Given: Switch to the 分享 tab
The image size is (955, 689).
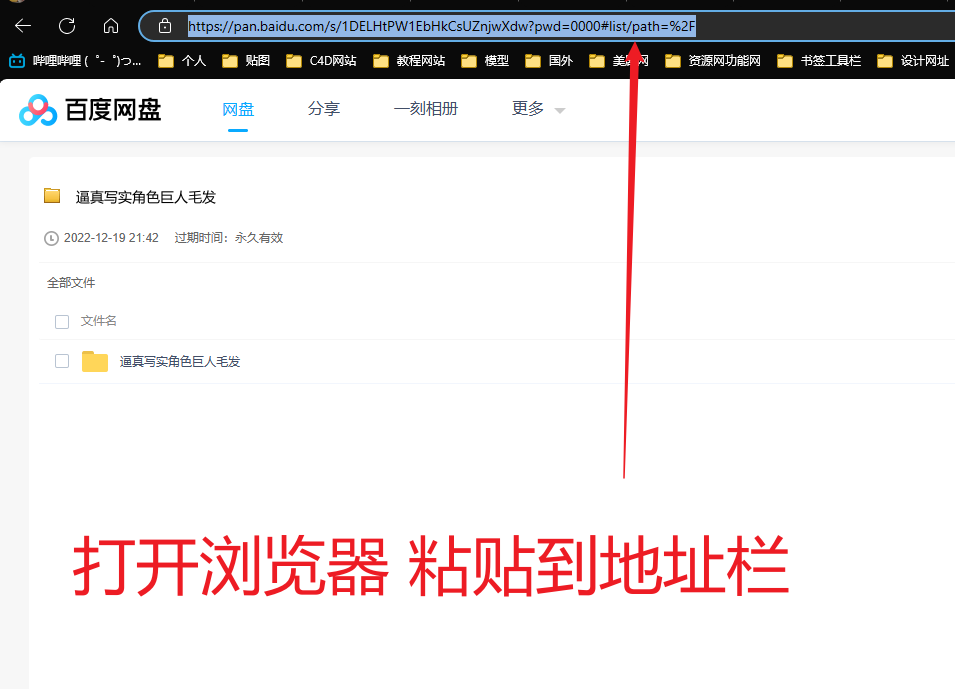Looking at the screenshot, I should (324, 108).
